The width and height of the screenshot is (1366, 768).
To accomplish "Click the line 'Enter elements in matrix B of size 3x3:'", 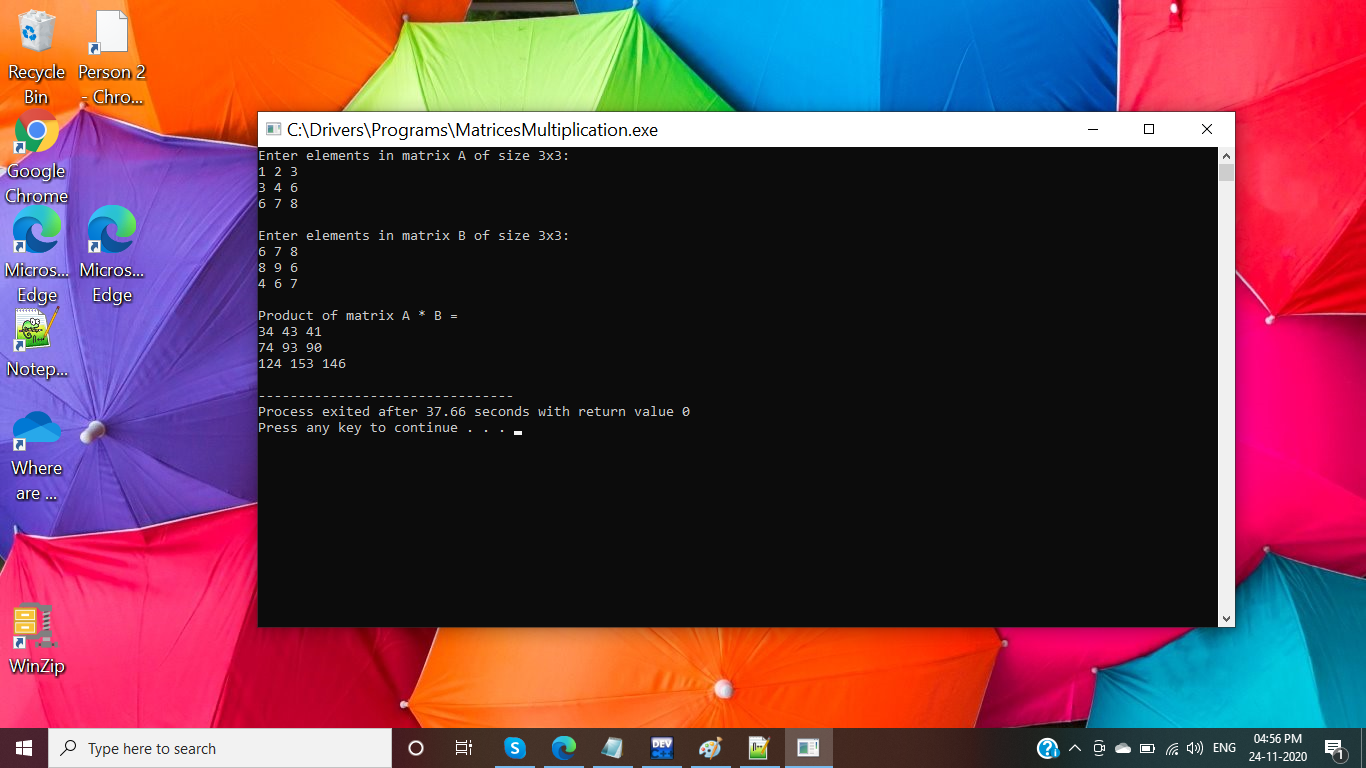I will (414, 236).
